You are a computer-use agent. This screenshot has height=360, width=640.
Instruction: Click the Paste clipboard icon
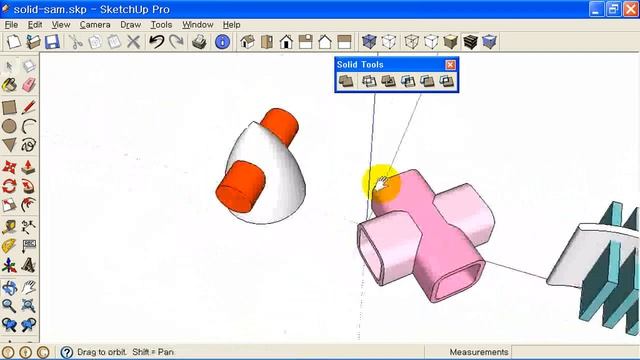pyautogui.click(x=114, y=42)
